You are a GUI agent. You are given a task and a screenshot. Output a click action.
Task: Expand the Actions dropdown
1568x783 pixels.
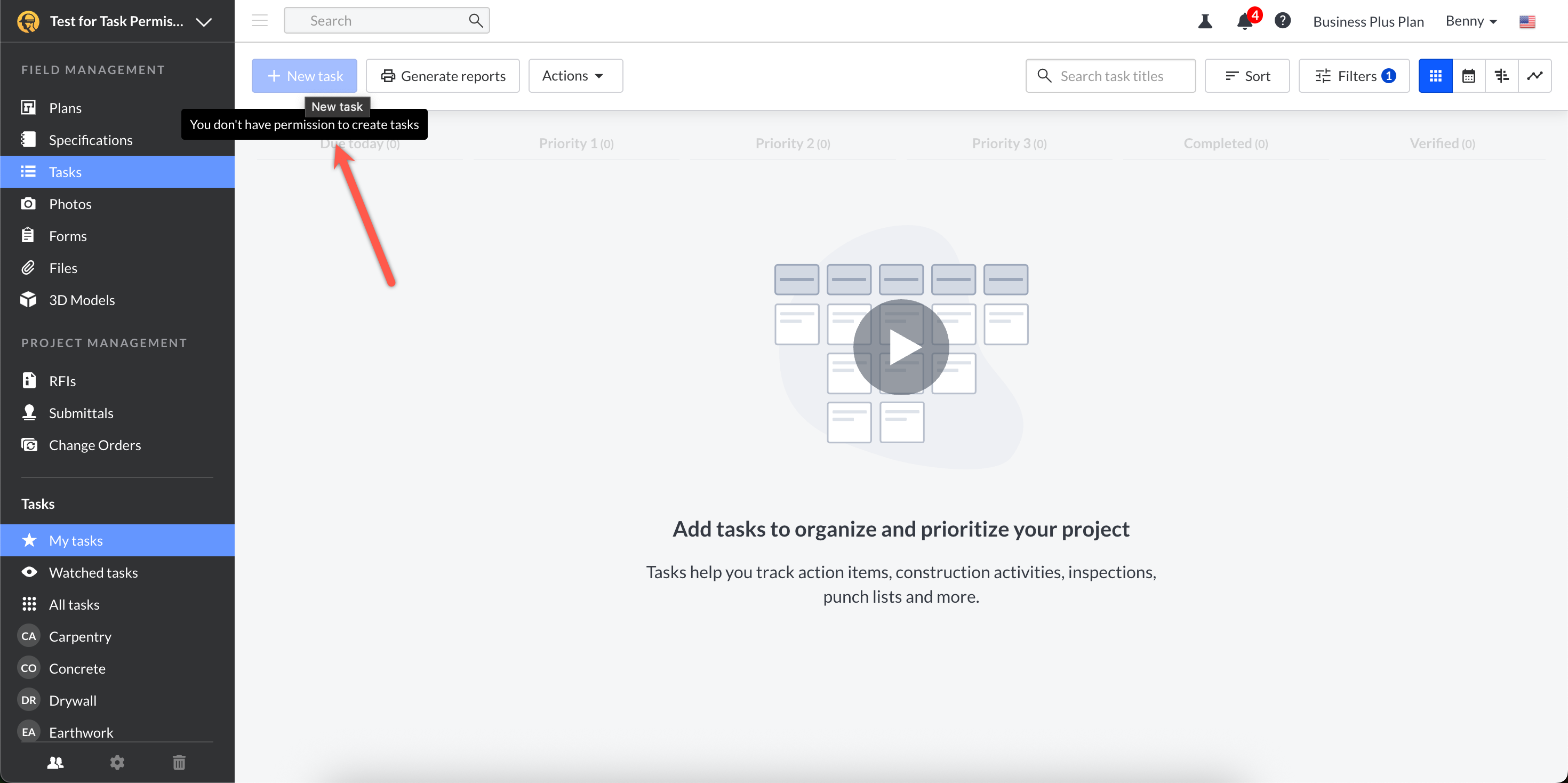click(574, 76)
